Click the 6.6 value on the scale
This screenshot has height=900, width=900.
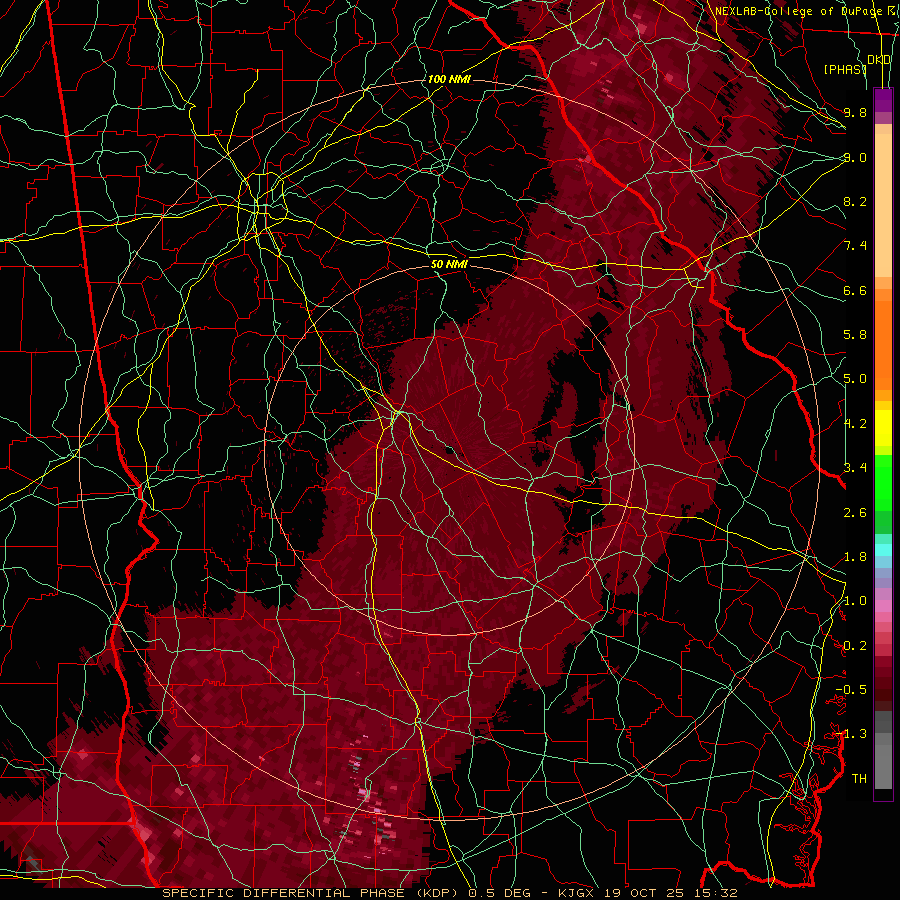855,290
